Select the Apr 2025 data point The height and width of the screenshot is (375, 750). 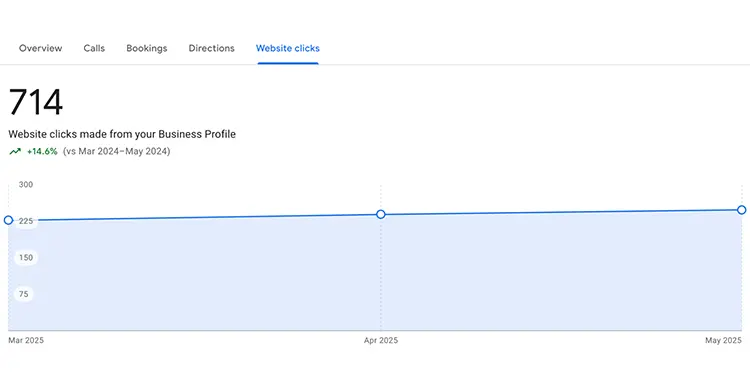pos(381,214)
